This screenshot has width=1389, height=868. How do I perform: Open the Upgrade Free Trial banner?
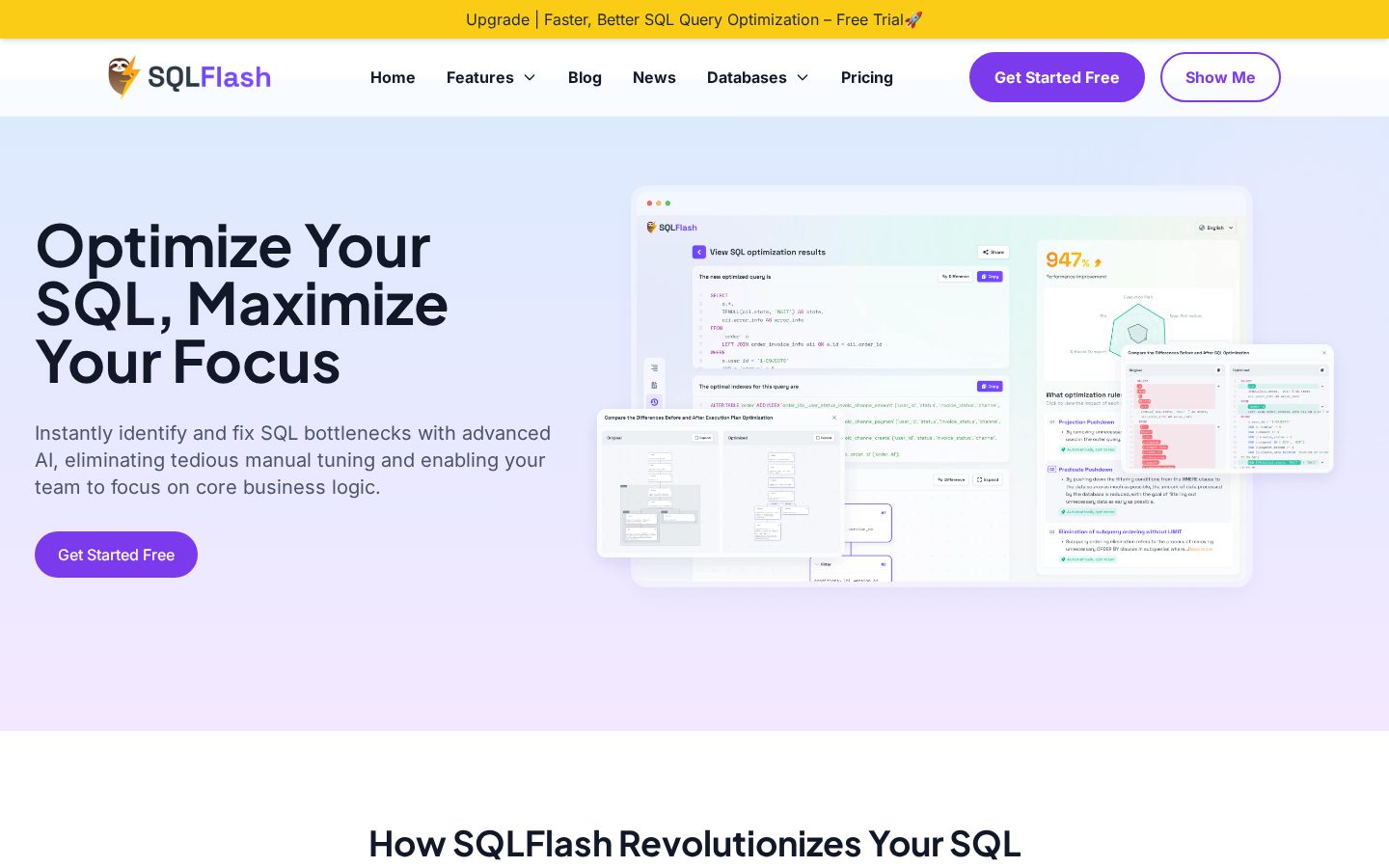tap(694, 19)
